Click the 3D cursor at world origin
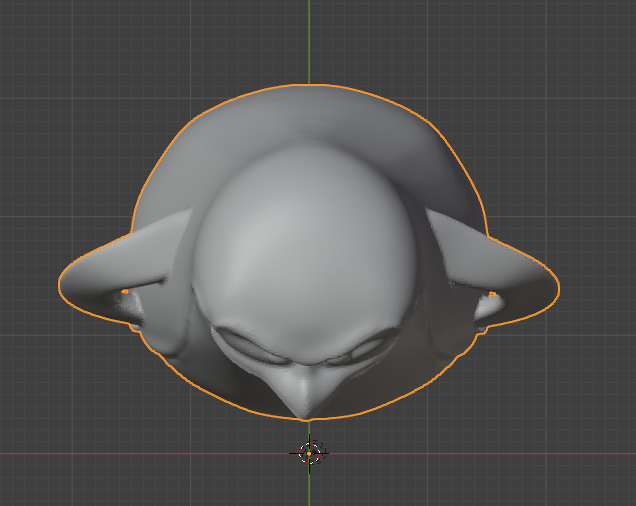This screenshot has width=636, height=506. (309, 453)
